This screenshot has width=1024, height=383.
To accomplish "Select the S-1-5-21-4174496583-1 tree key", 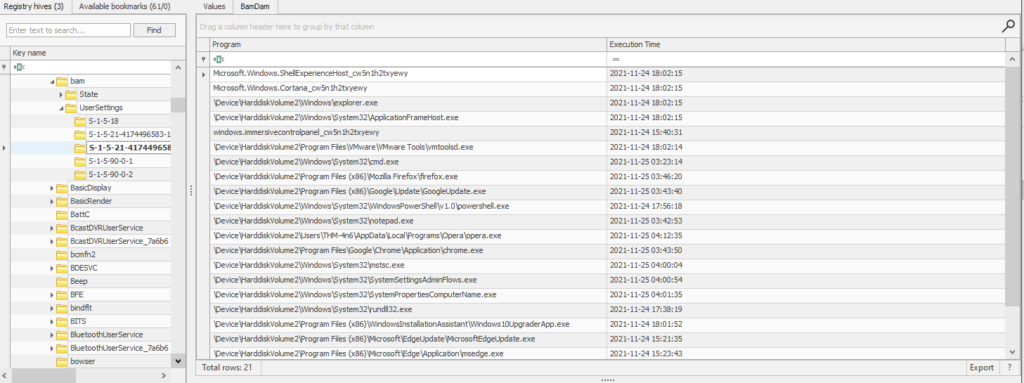I will coord(129,135).
